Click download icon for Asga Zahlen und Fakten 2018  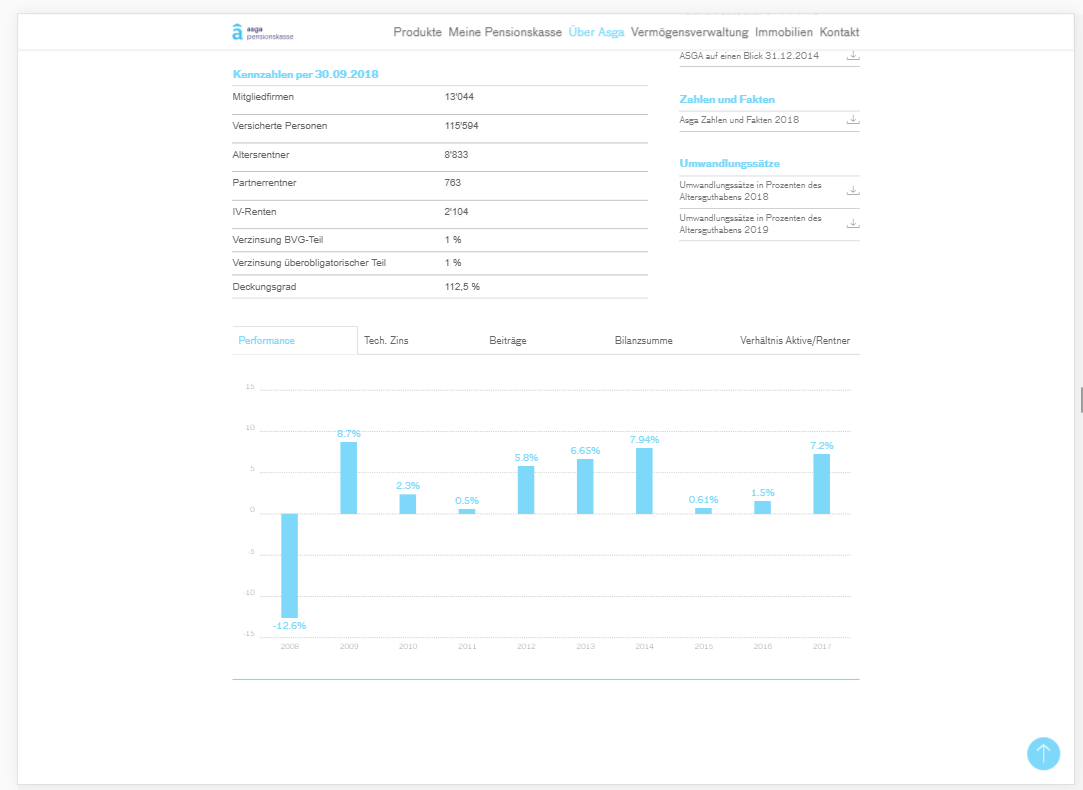[x=853, y=120]
